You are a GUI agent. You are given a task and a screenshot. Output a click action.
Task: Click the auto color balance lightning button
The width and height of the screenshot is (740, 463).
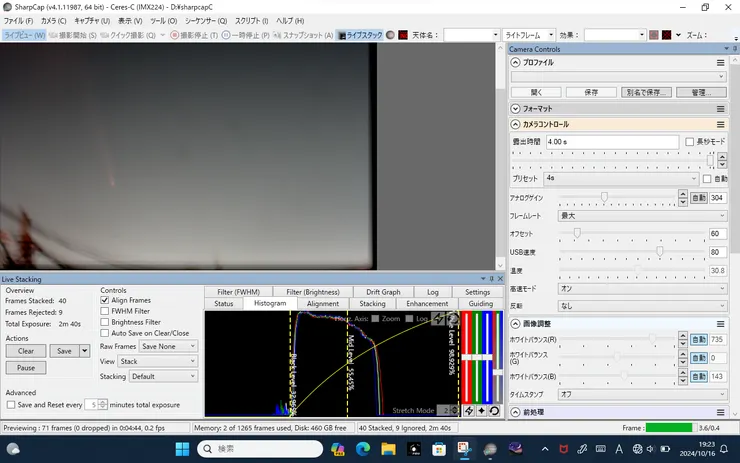[469, 410]
